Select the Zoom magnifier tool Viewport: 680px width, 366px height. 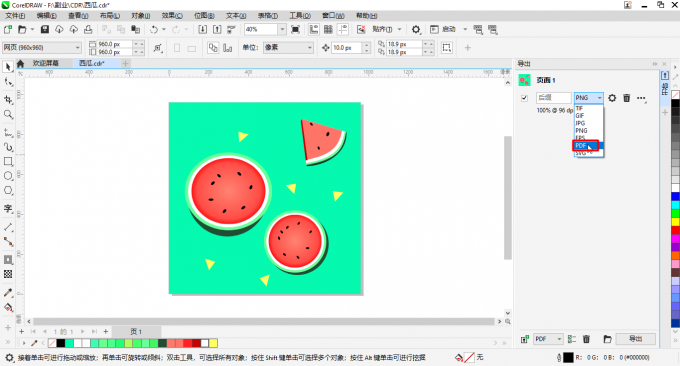pos(8,114)
